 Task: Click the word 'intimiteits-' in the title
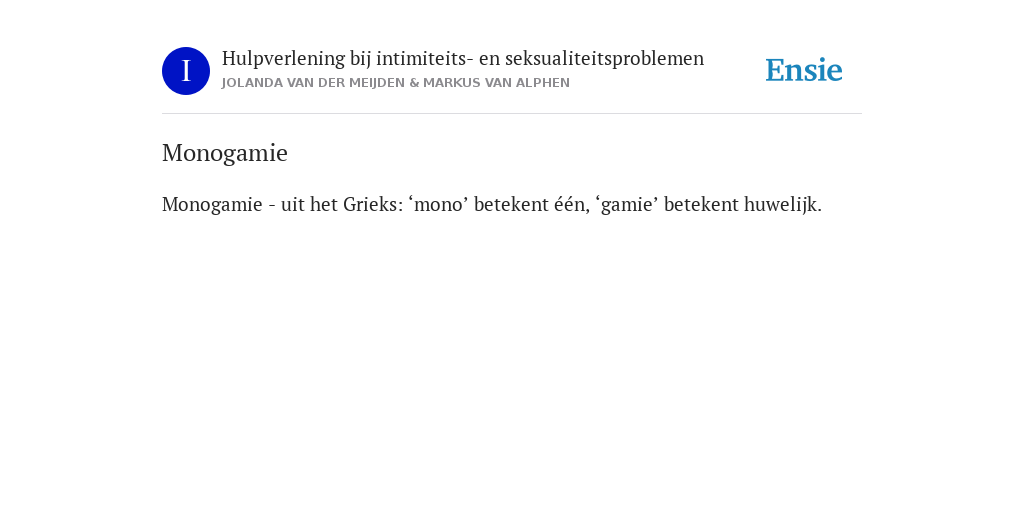coord(424,59)
